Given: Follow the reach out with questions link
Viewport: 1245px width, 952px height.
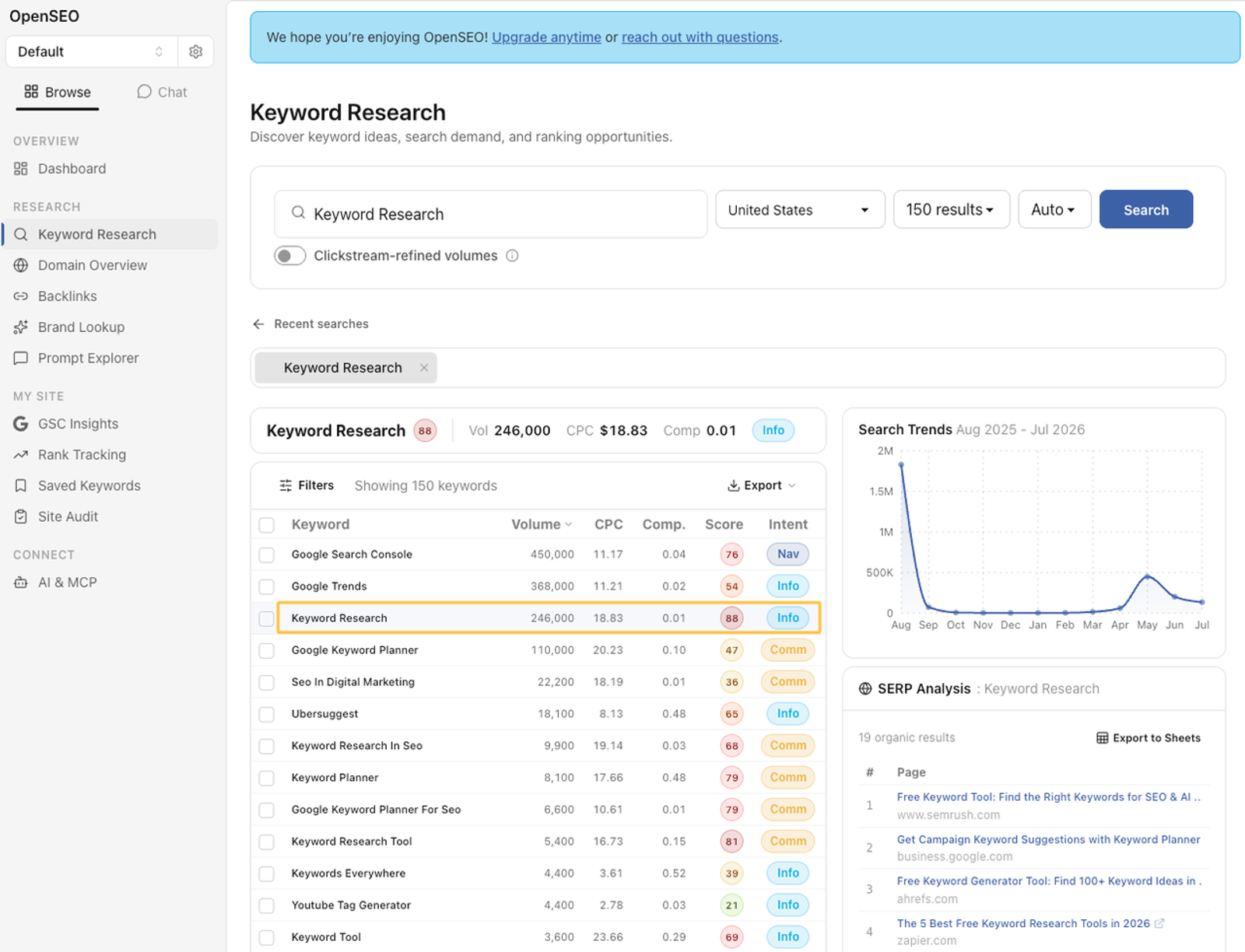Looking at the screenshot, I should tap(700, 37).
